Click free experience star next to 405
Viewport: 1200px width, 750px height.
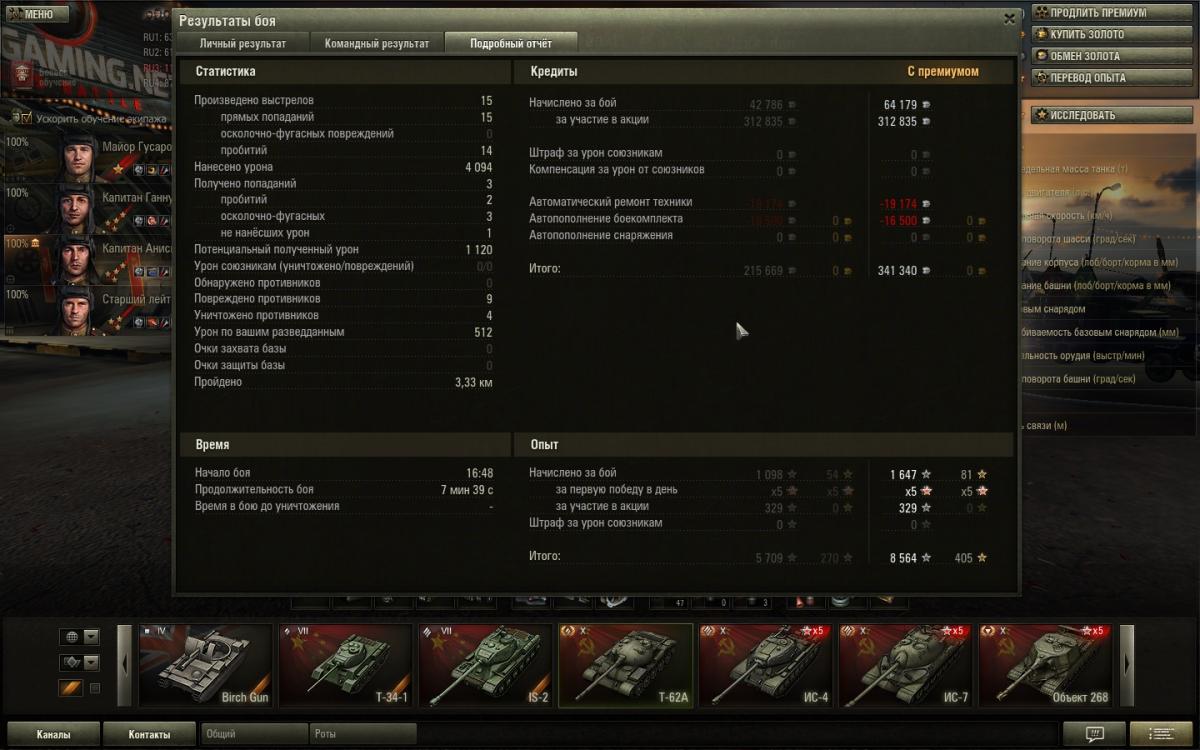click(x=982, y=558)
